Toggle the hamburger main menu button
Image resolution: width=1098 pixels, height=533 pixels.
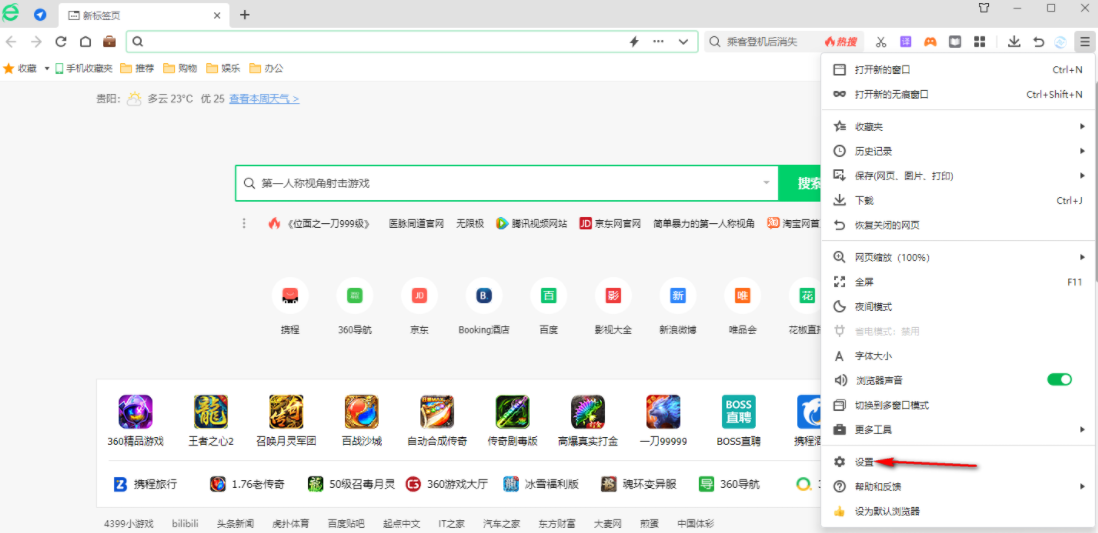[x=1084, y=42]
